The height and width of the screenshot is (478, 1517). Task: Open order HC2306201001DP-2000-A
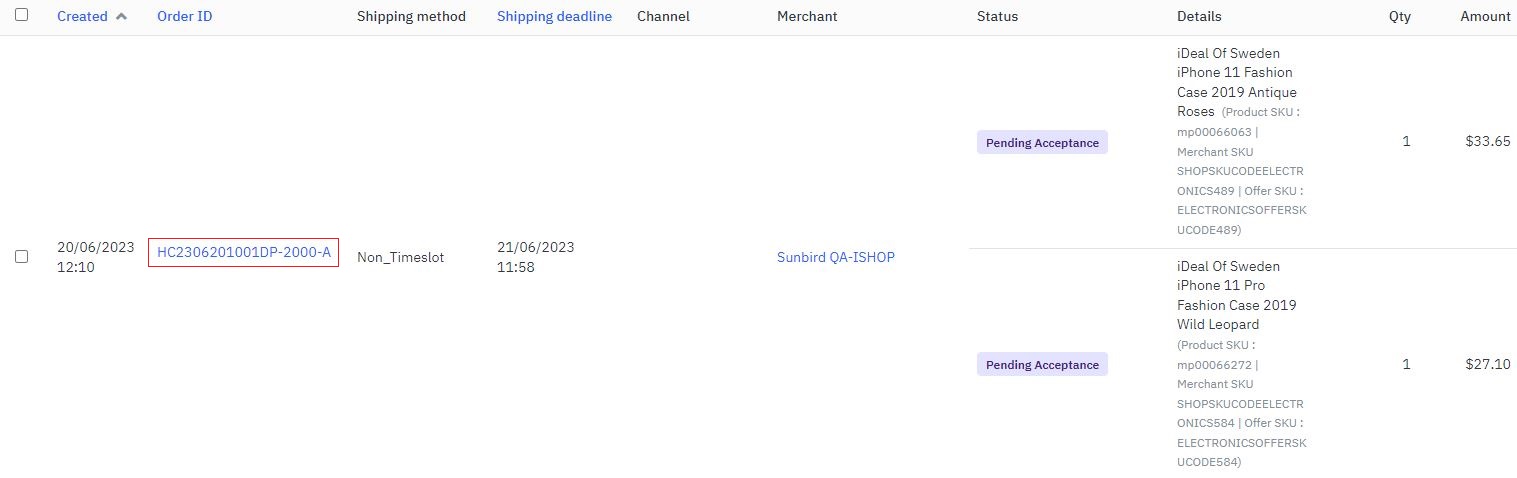tap(243, 253)
